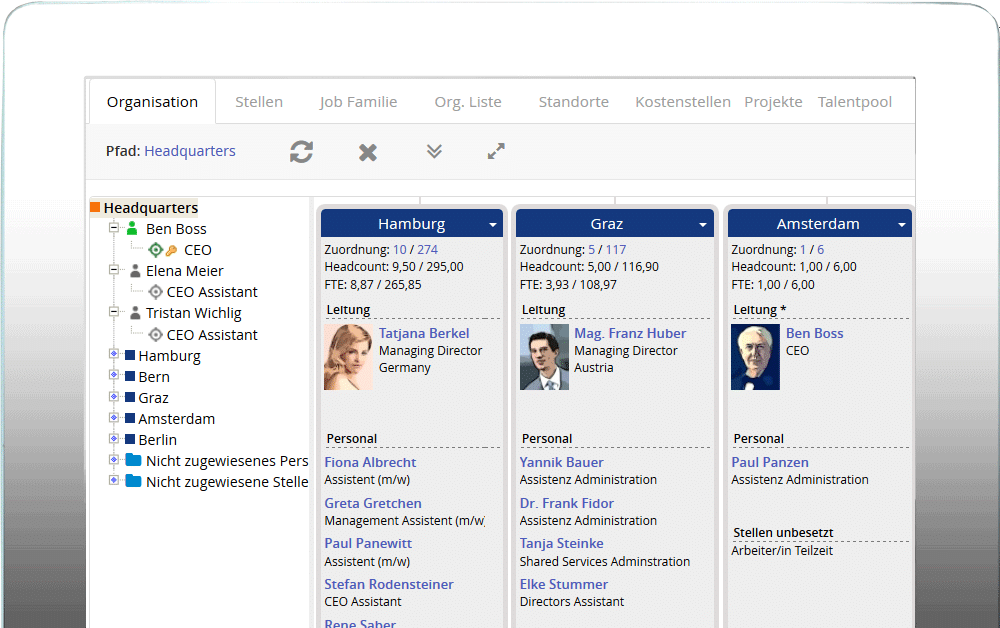Open Dr. Frank Fidor's profile link
1000x628 pixels.
(566, 503)
